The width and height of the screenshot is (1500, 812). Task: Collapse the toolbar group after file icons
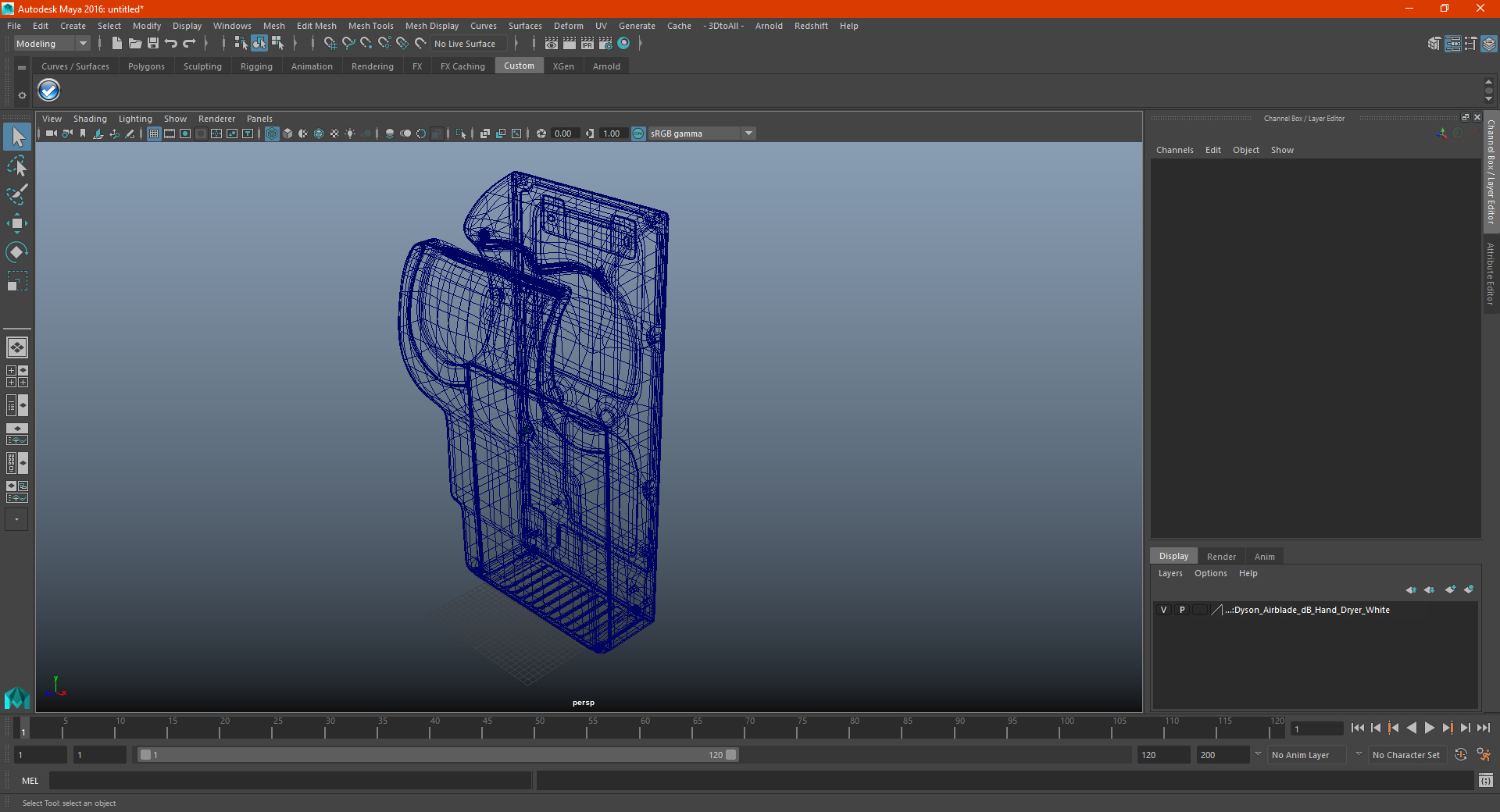point(206,44)
